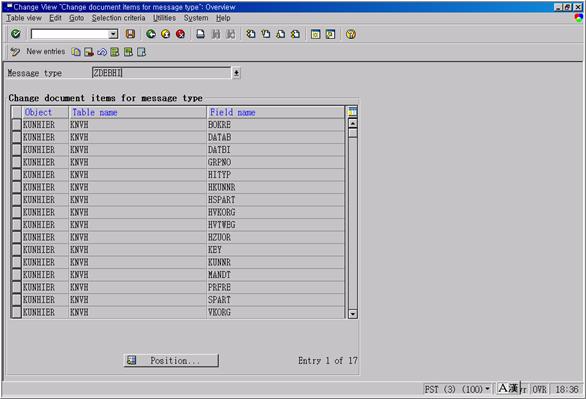Click the Generate shortcut icon
The height and width of the screenshot is (399, 586).
[x=330, y=34]
